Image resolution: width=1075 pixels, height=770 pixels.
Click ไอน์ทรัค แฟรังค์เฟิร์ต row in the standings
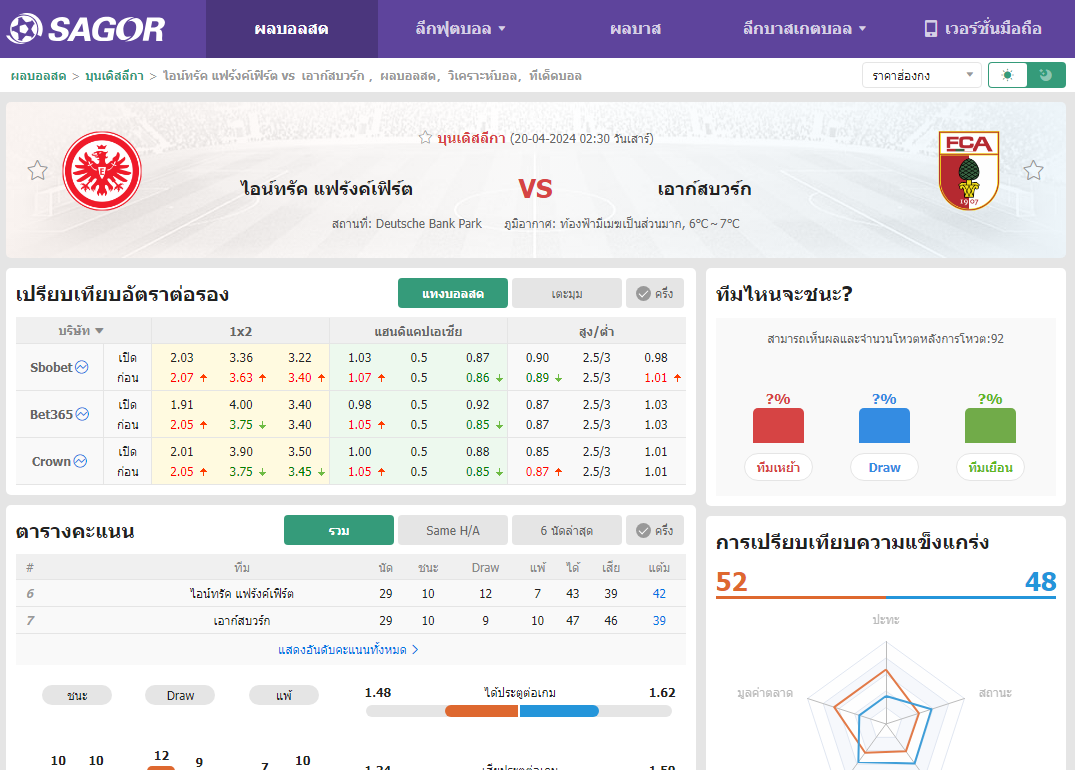click(350, 593)
